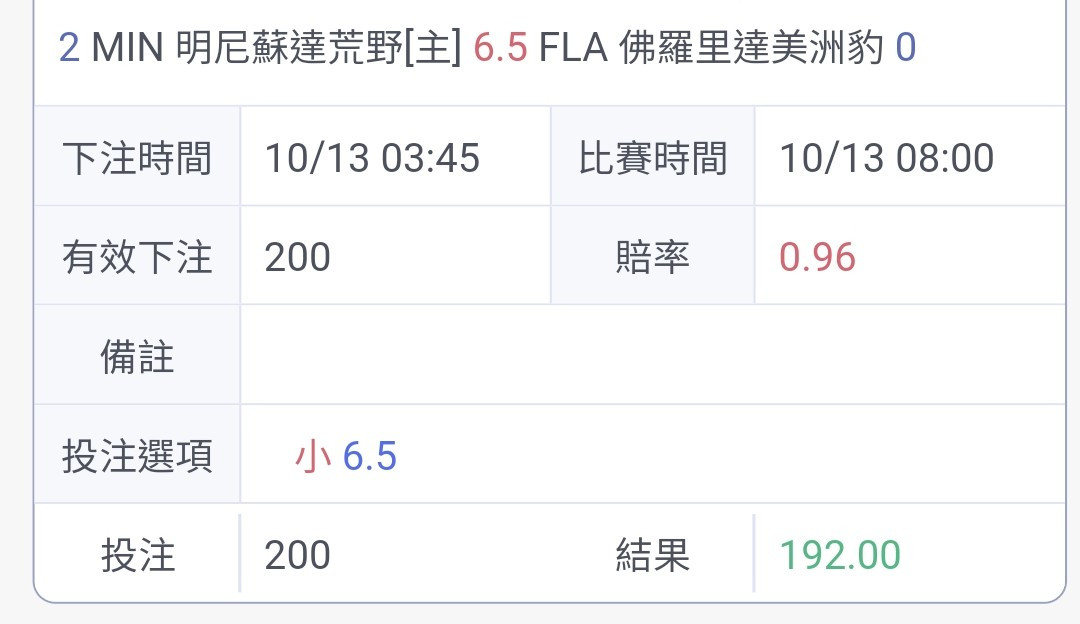This screenshot has height=624, width=1080.
Task: Click the 投注選項 label cell
Action: (137, 455)
